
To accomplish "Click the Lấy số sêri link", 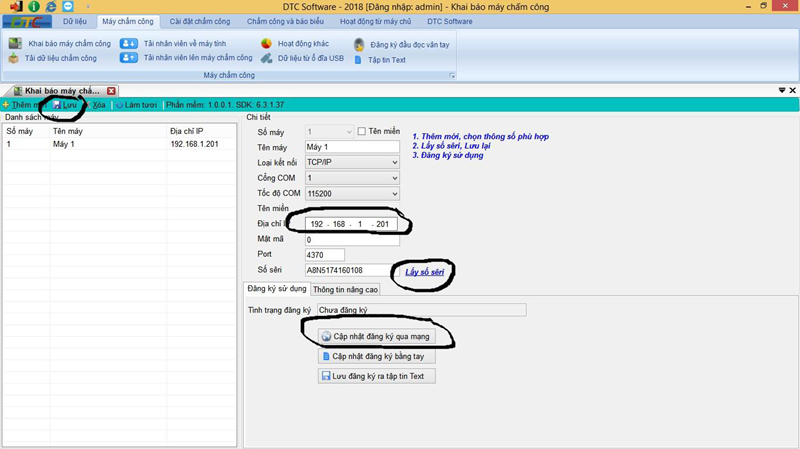I will click(424, 272).
